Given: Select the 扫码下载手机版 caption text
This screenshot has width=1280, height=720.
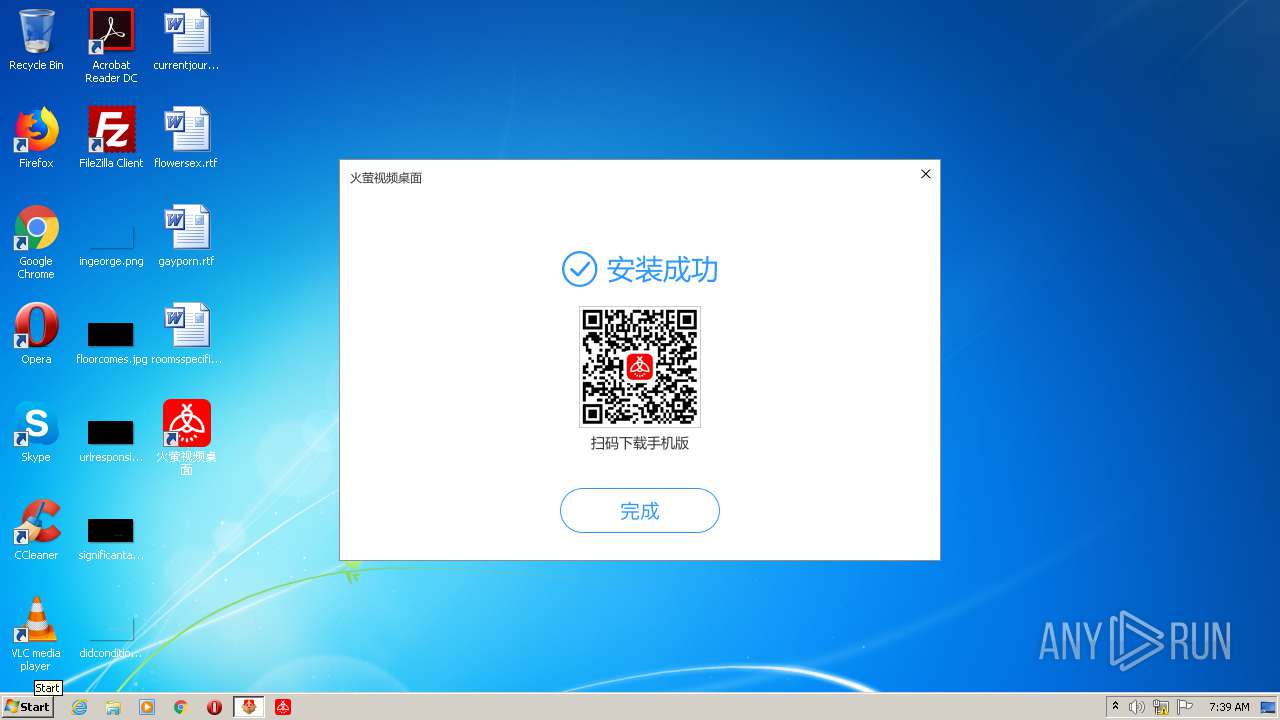Looking at the screenshot, I should pyautogui.click(x=640, y=443).
